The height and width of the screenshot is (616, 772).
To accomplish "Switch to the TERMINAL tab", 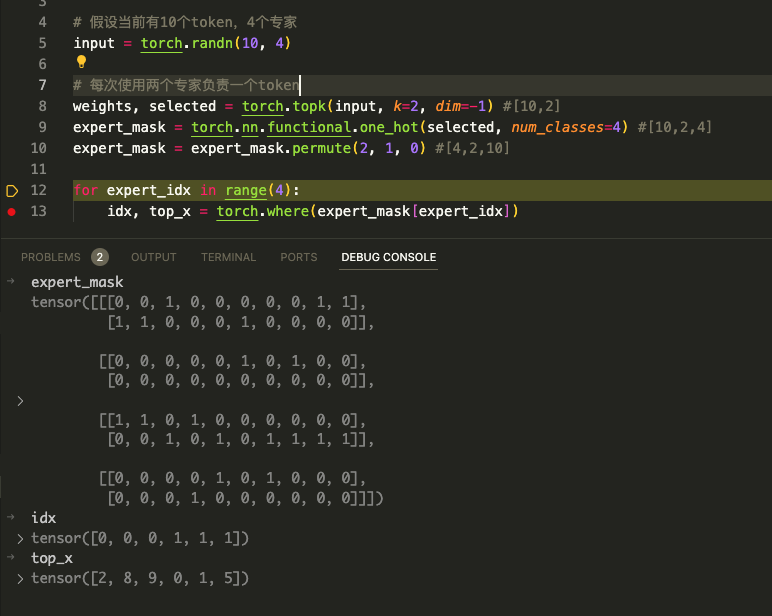I will click(228, 257).
